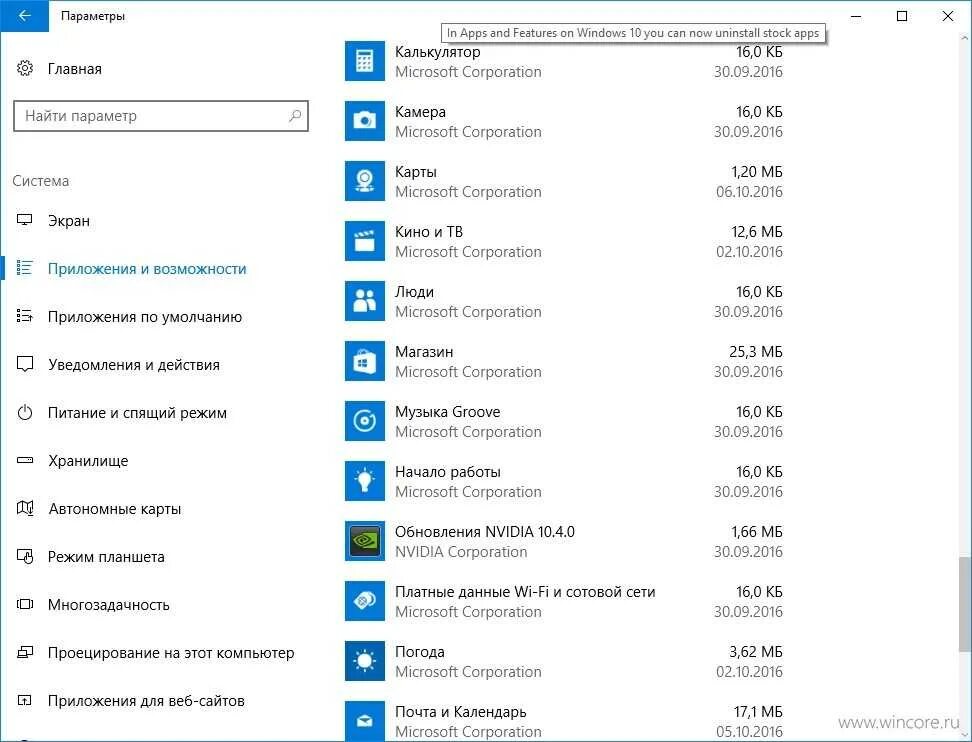The height and width of the screenshot is (742, 972).
Task: Select Почта и Календарь app name
Action: (461, 712)
